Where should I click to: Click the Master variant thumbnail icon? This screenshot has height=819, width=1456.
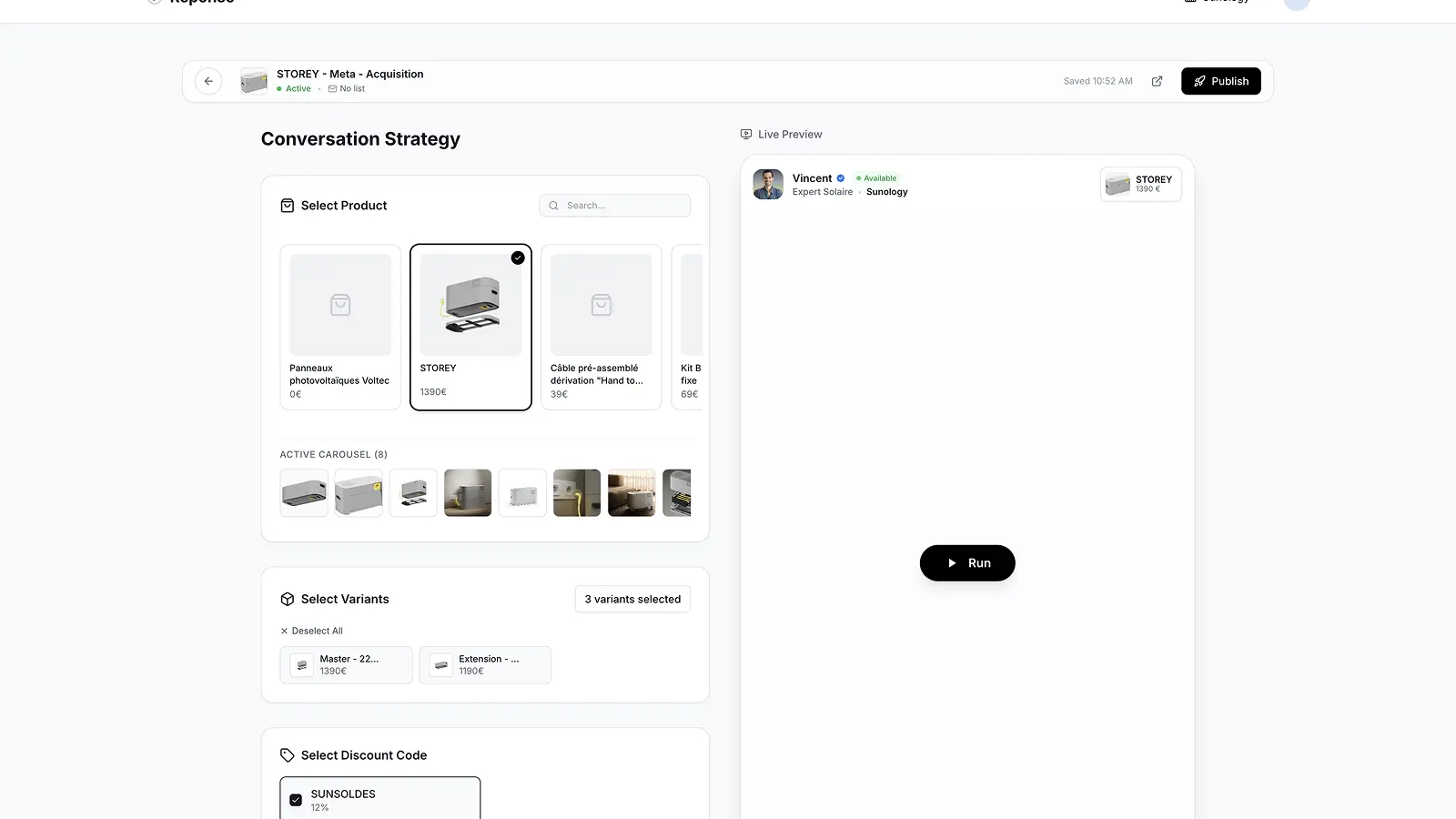tap(302, 665)
